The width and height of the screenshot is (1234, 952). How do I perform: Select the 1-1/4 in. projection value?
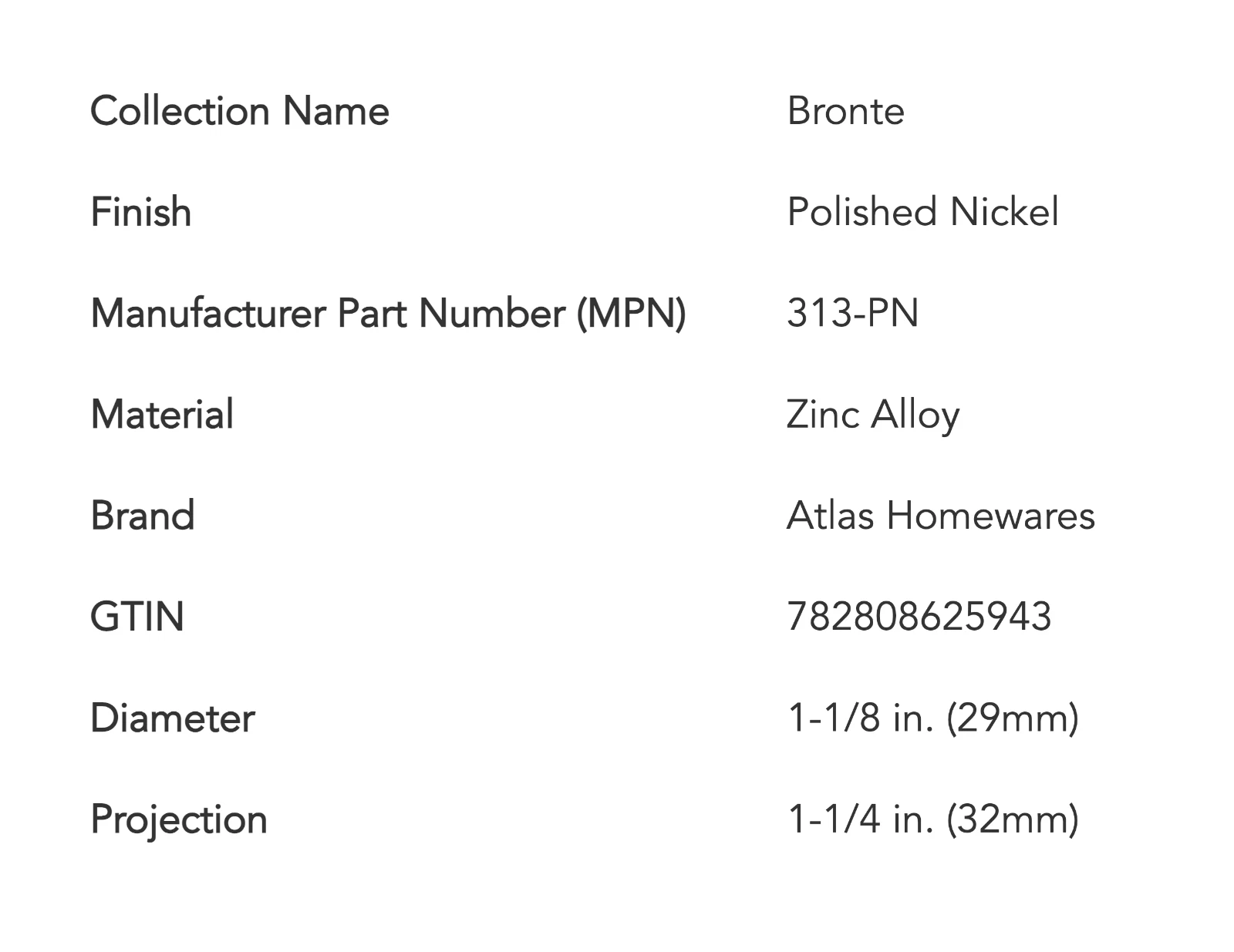pyautogui.click(x=860, y=819)
